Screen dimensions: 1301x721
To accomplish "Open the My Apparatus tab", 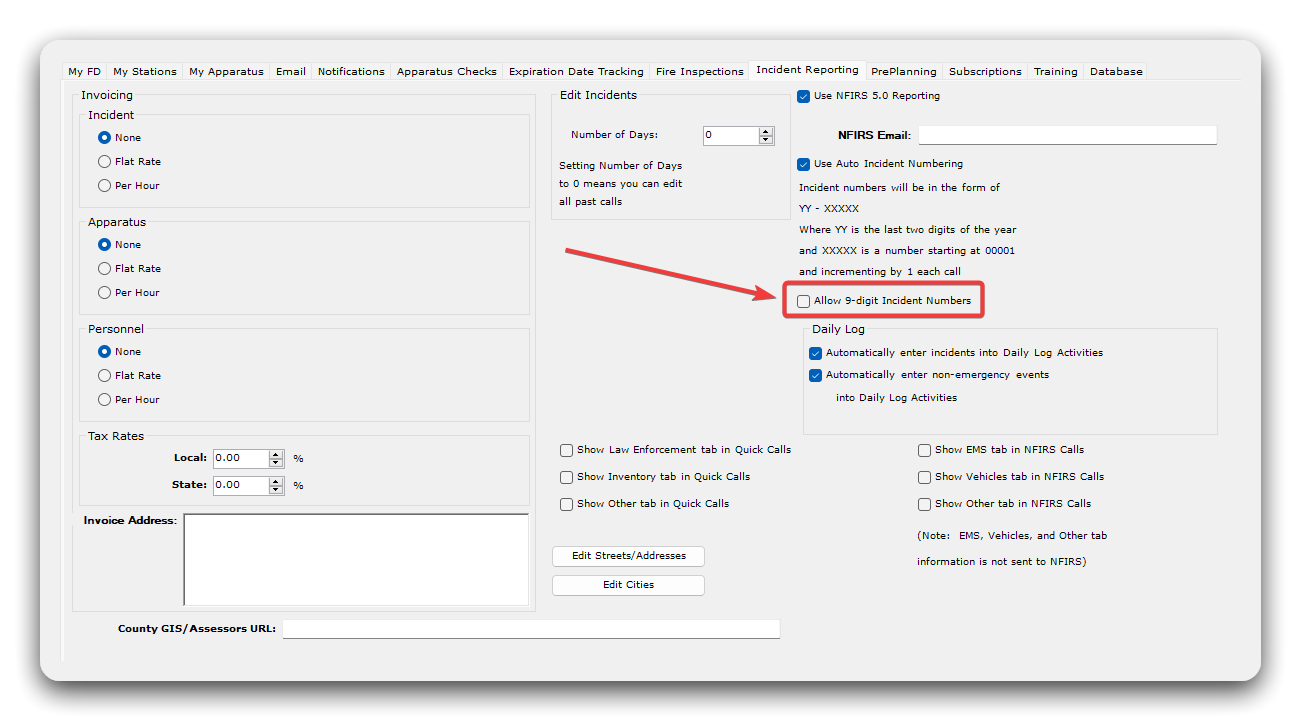I will tap(226, 72).
